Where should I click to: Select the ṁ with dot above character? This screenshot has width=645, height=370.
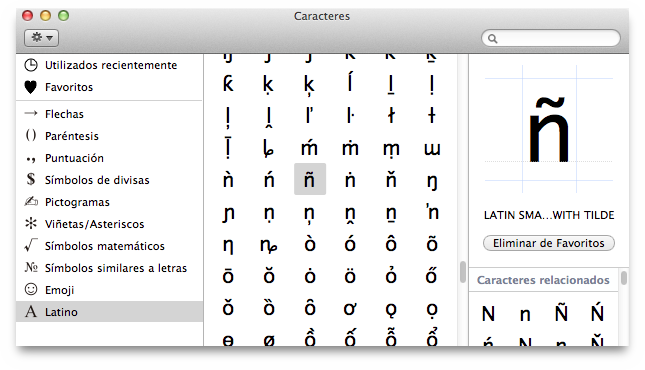(350, 148)
